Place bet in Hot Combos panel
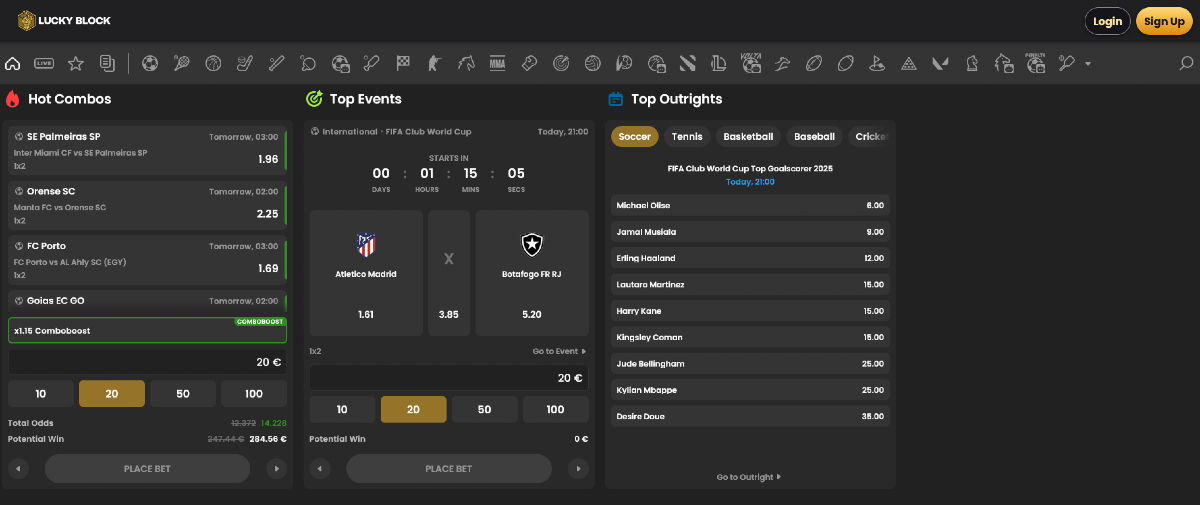The width and height of the screenshot is (1200, 505). (147, 468)
